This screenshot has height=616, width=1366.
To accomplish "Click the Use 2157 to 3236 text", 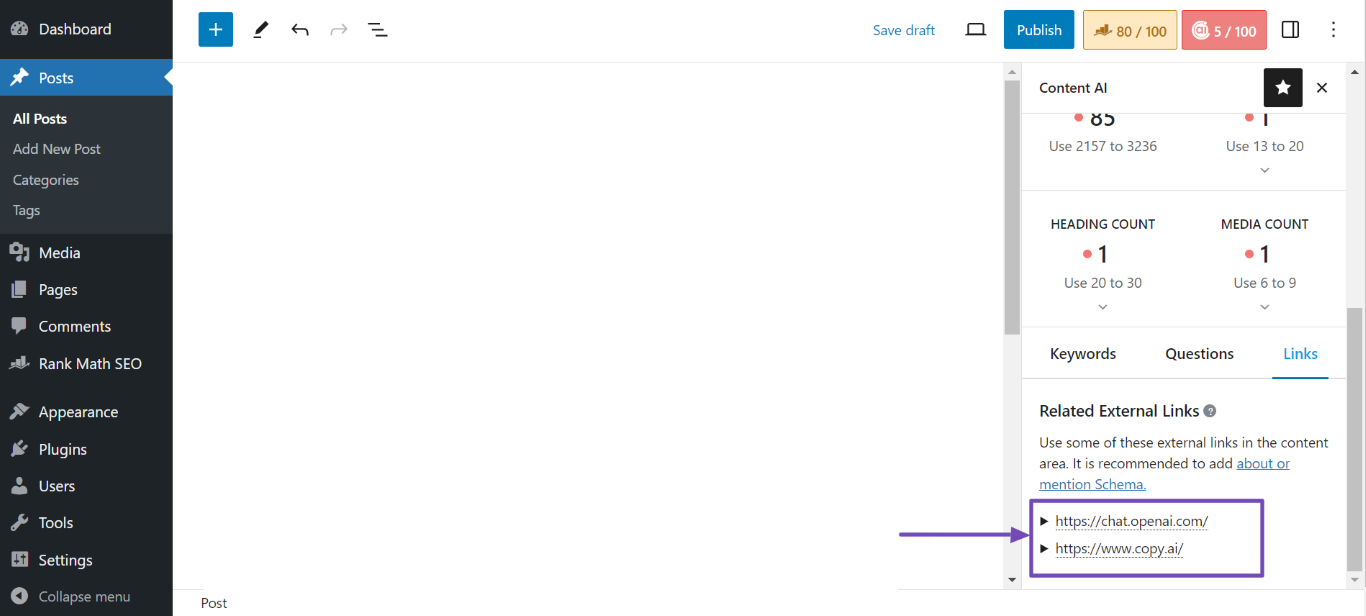I will 1103,146.
